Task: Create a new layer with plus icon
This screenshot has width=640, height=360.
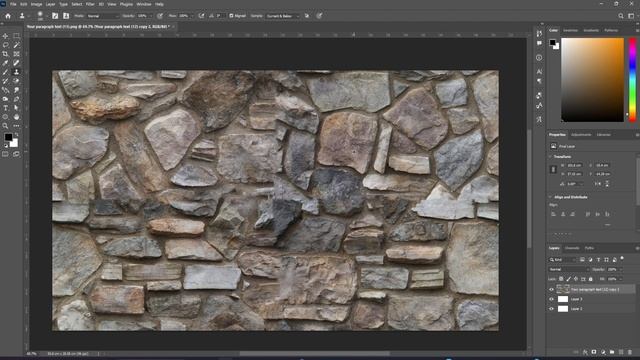Action: click(x=621, y=352)
